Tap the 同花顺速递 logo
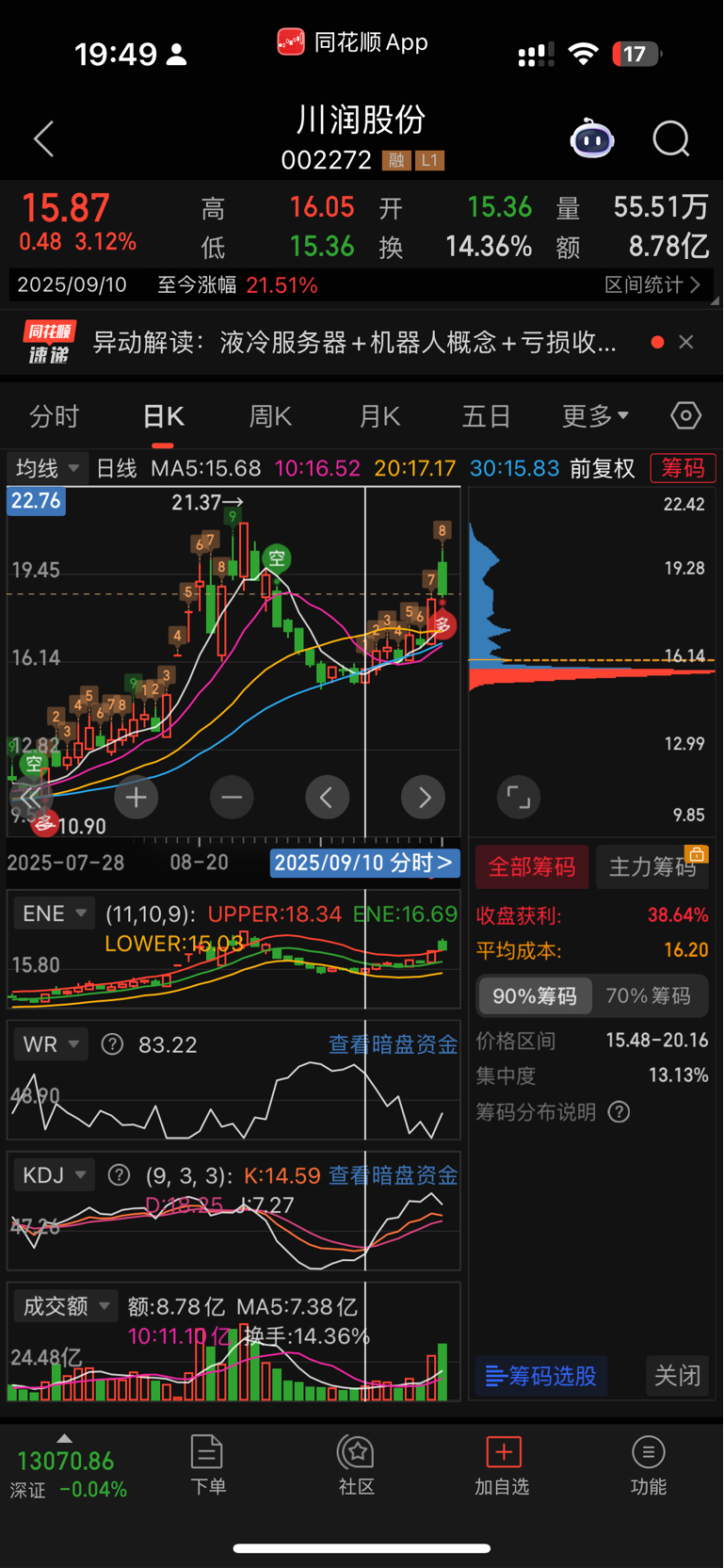This screenshot has width=724, height=1568. (x=49, y=342)
